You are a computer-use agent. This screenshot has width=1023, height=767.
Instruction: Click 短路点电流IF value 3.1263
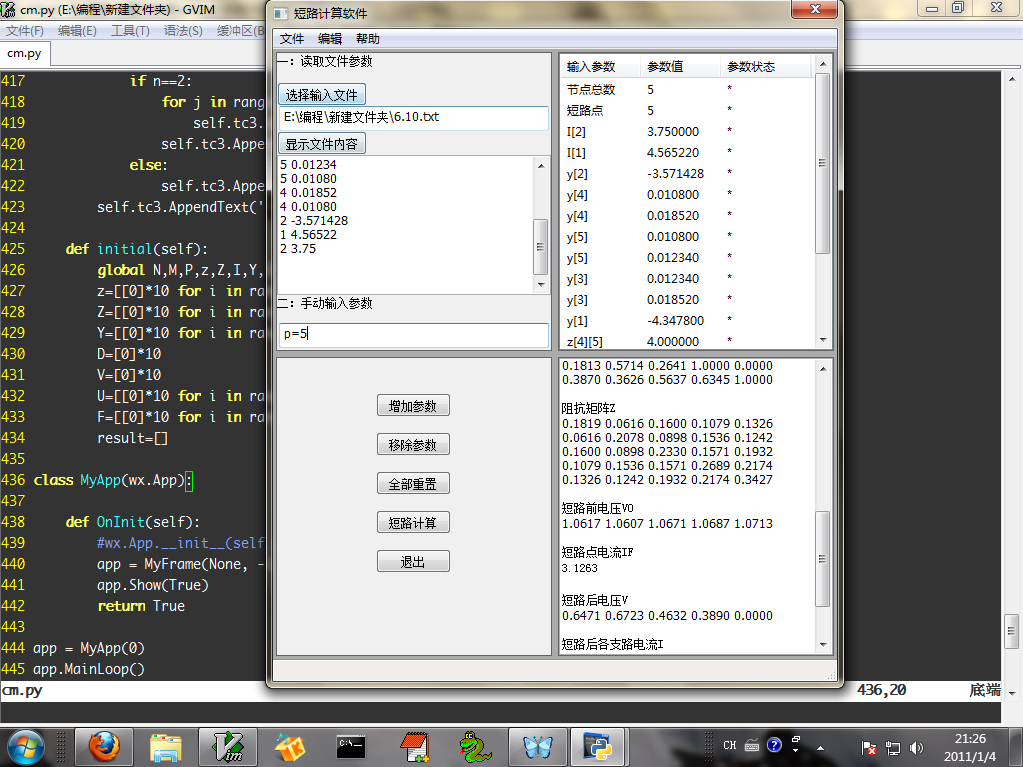pyautogui.click(x=579, y=568)
